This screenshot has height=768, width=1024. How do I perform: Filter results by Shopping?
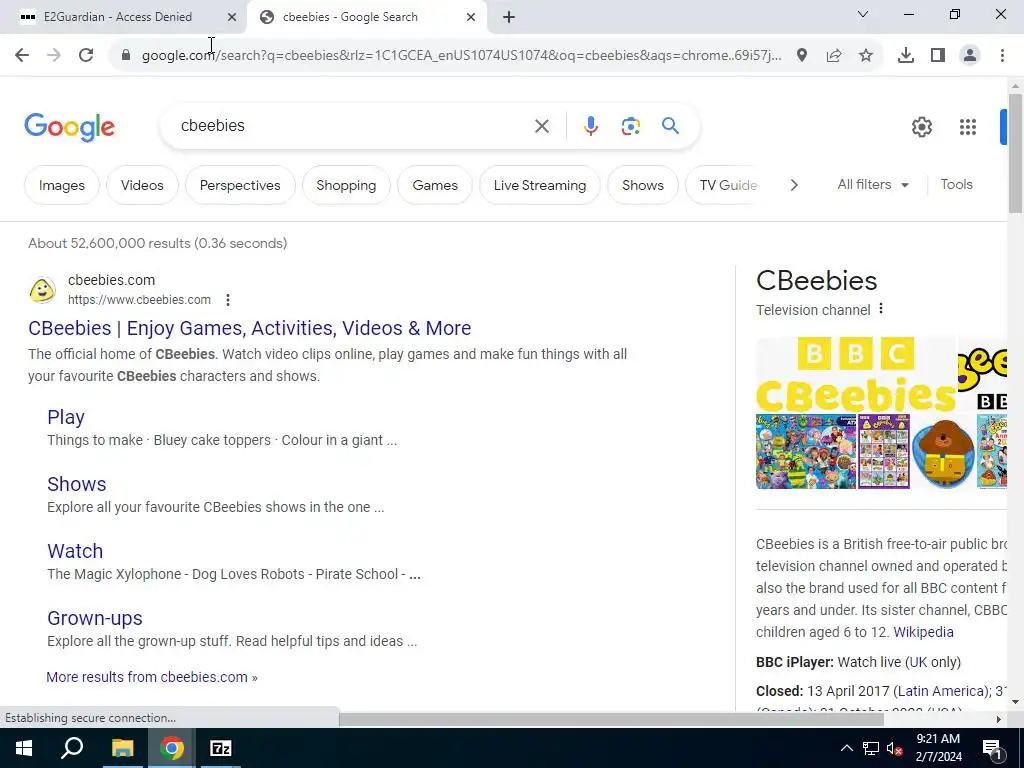(346, 185)
